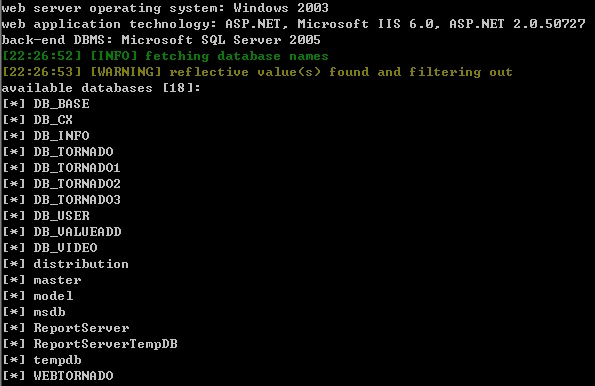This screenshot has width=595, height=386.
Task: Select the model database entry
Action: point(53,296)
